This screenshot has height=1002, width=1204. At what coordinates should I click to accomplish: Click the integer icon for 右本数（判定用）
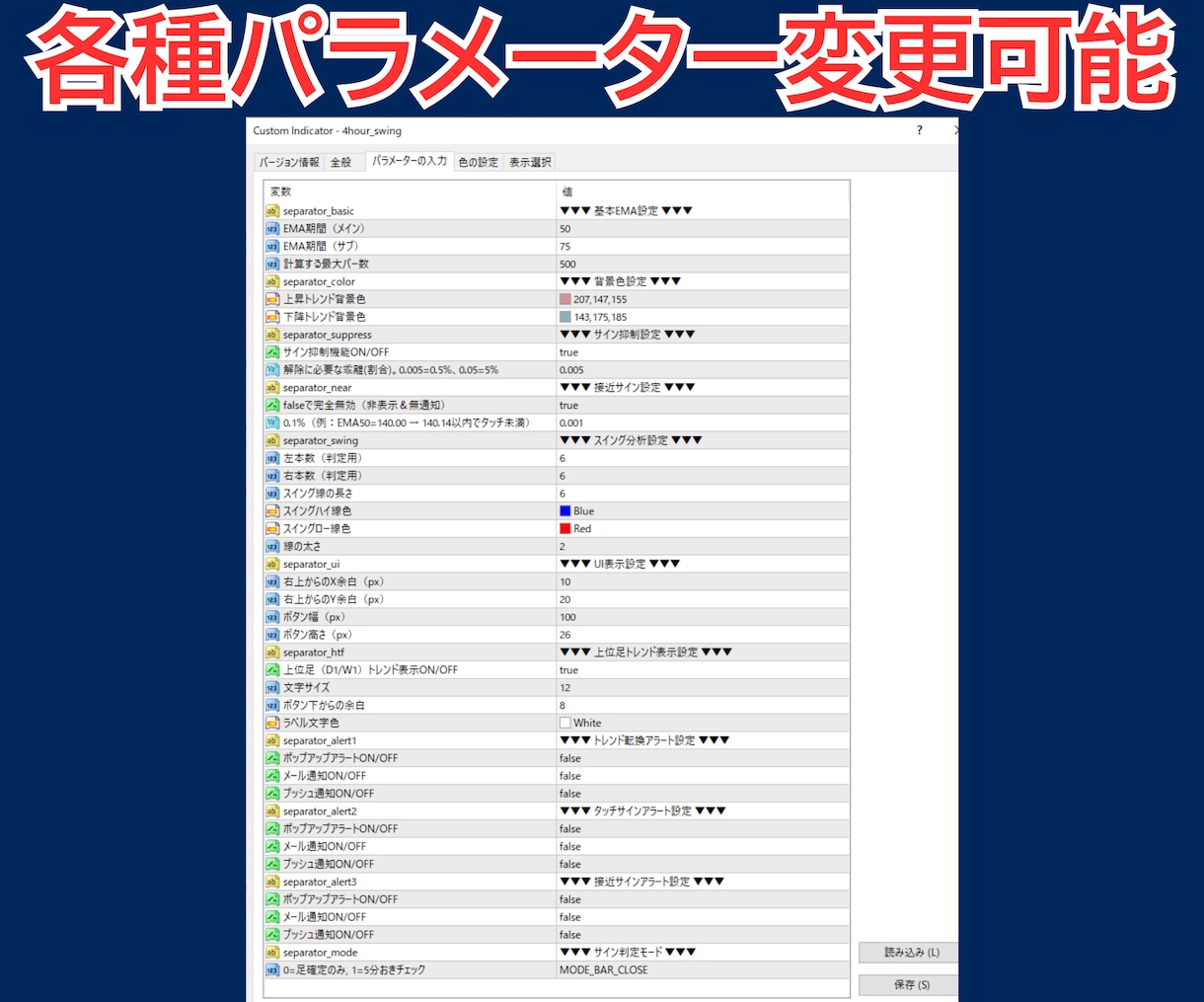click(x=272, y=476)
